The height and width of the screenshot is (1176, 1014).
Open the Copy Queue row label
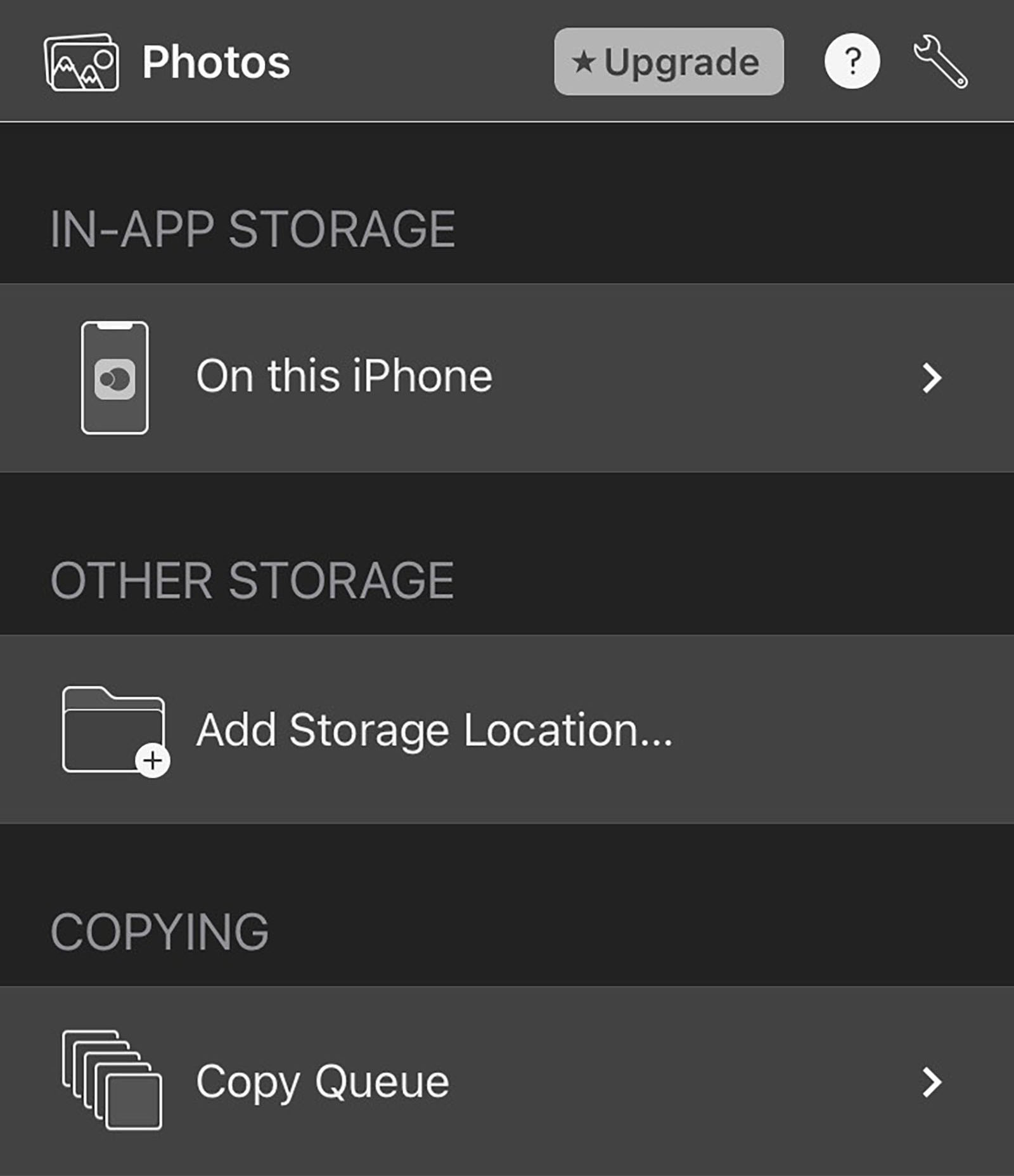(323, 1081)
